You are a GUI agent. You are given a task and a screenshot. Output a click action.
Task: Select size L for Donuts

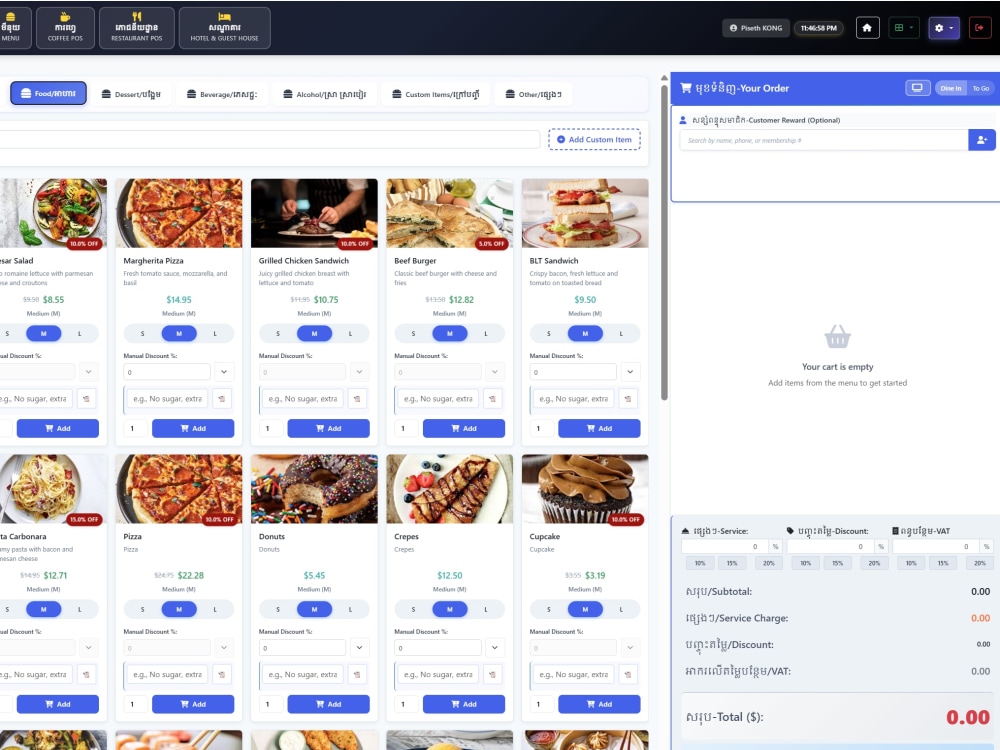[x=350, y=609]
